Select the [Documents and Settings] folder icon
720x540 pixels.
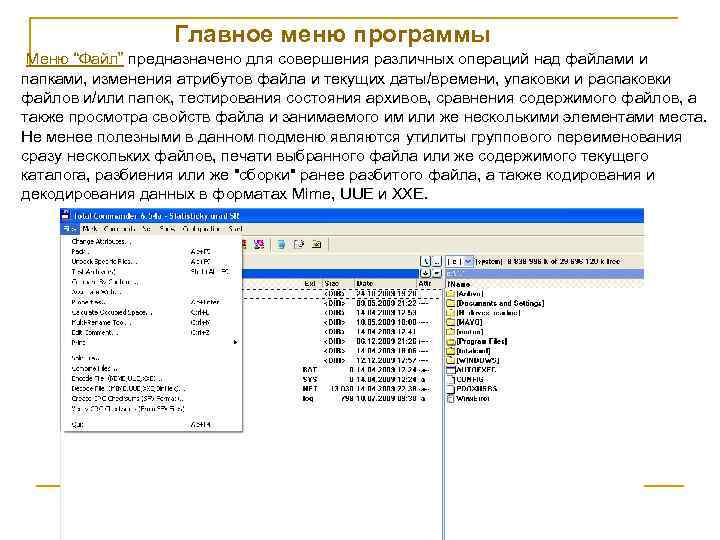pos(451,304)
